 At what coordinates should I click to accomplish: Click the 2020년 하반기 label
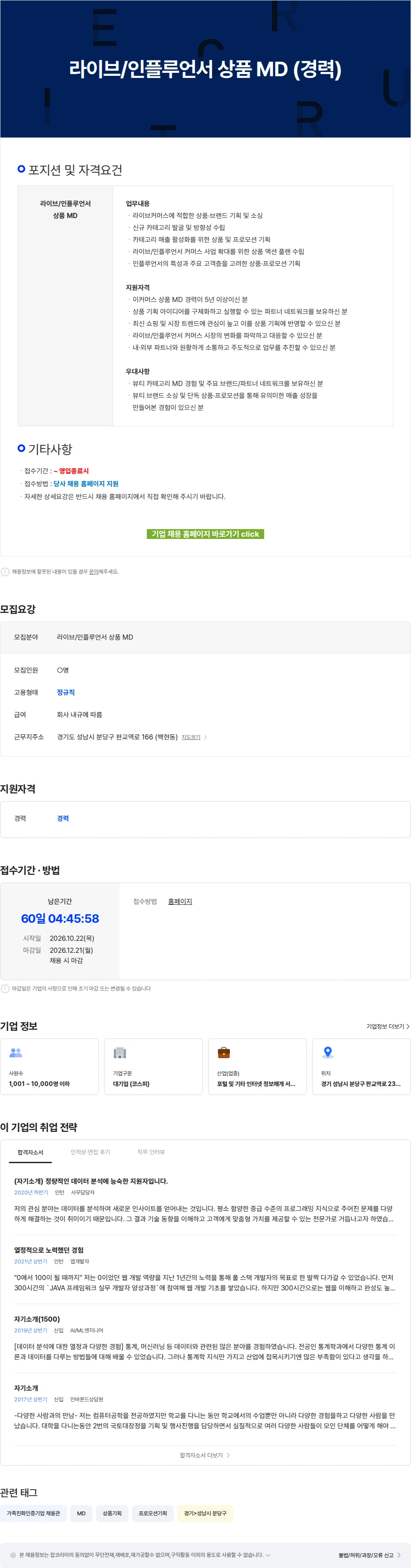point(31,1192)
